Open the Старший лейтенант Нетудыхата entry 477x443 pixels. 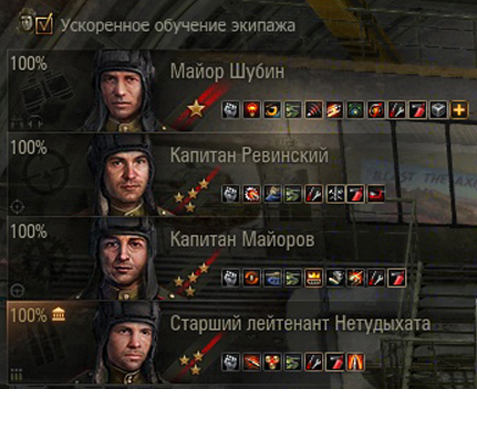(242, 343)
